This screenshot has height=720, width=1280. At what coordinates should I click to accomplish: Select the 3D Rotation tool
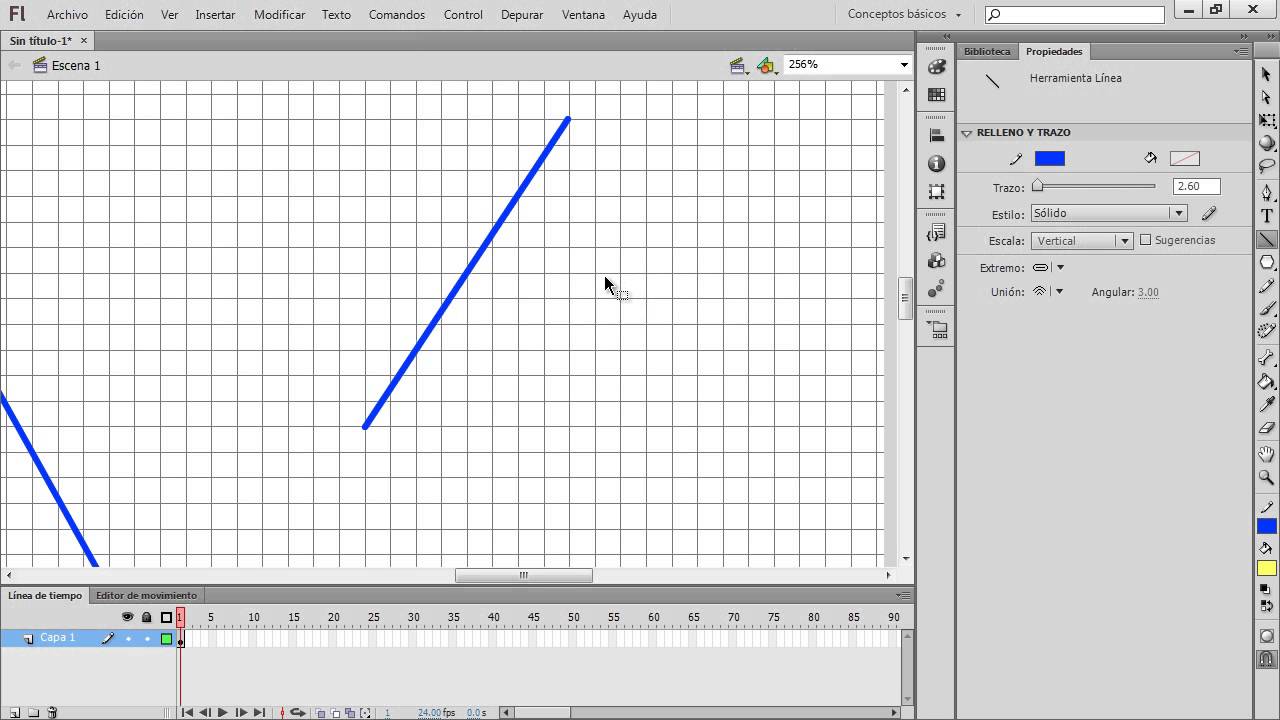(x=1266, y=143)
